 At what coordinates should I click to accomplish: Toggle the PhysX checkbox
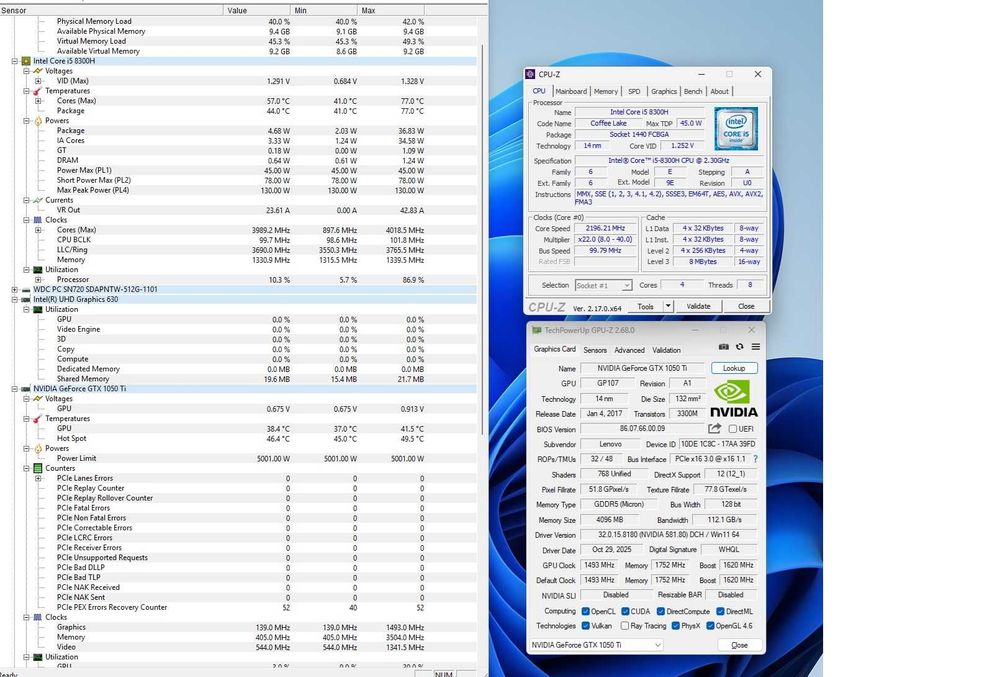675,626
